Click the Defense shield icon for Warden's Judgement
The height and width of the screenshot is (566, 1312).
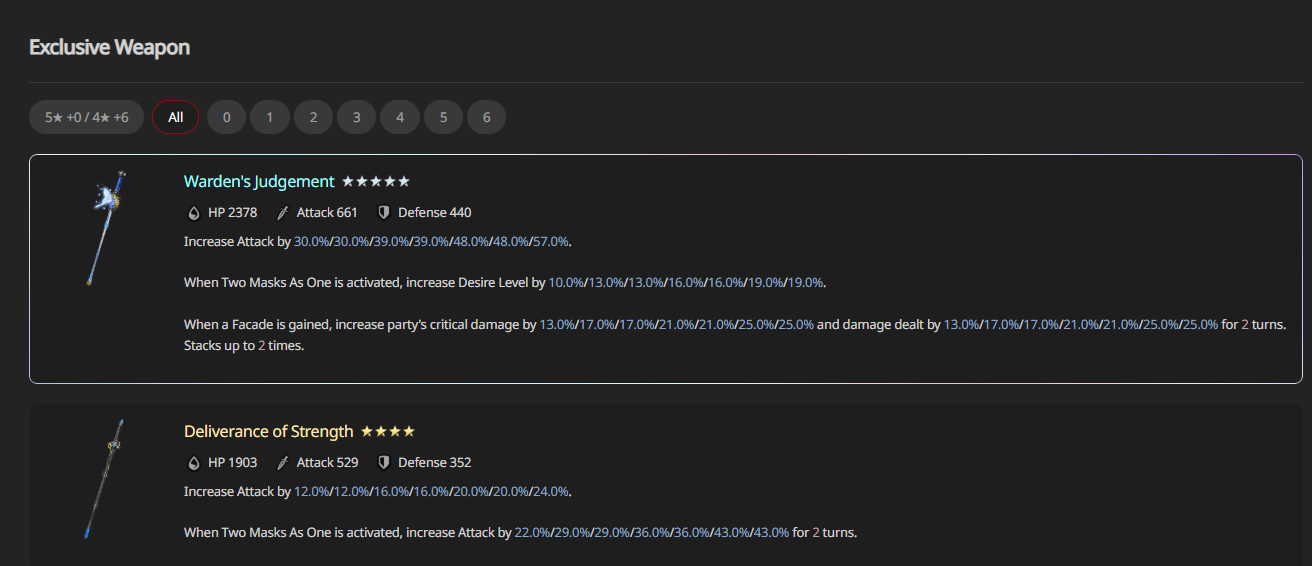pyautogui.click(x=384, y=212)
